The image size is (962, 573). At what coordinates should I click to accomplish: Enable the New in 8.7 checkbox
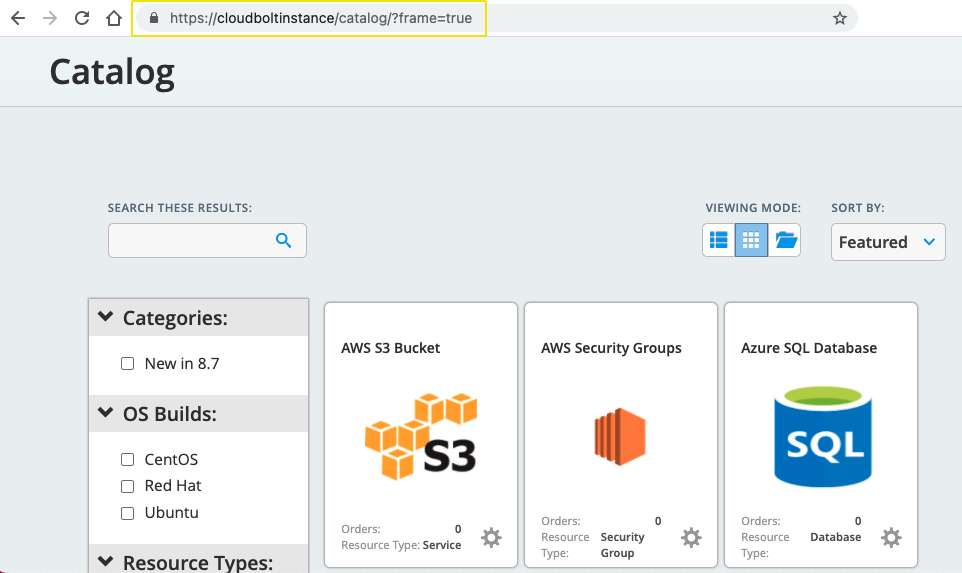click(127, 364)
